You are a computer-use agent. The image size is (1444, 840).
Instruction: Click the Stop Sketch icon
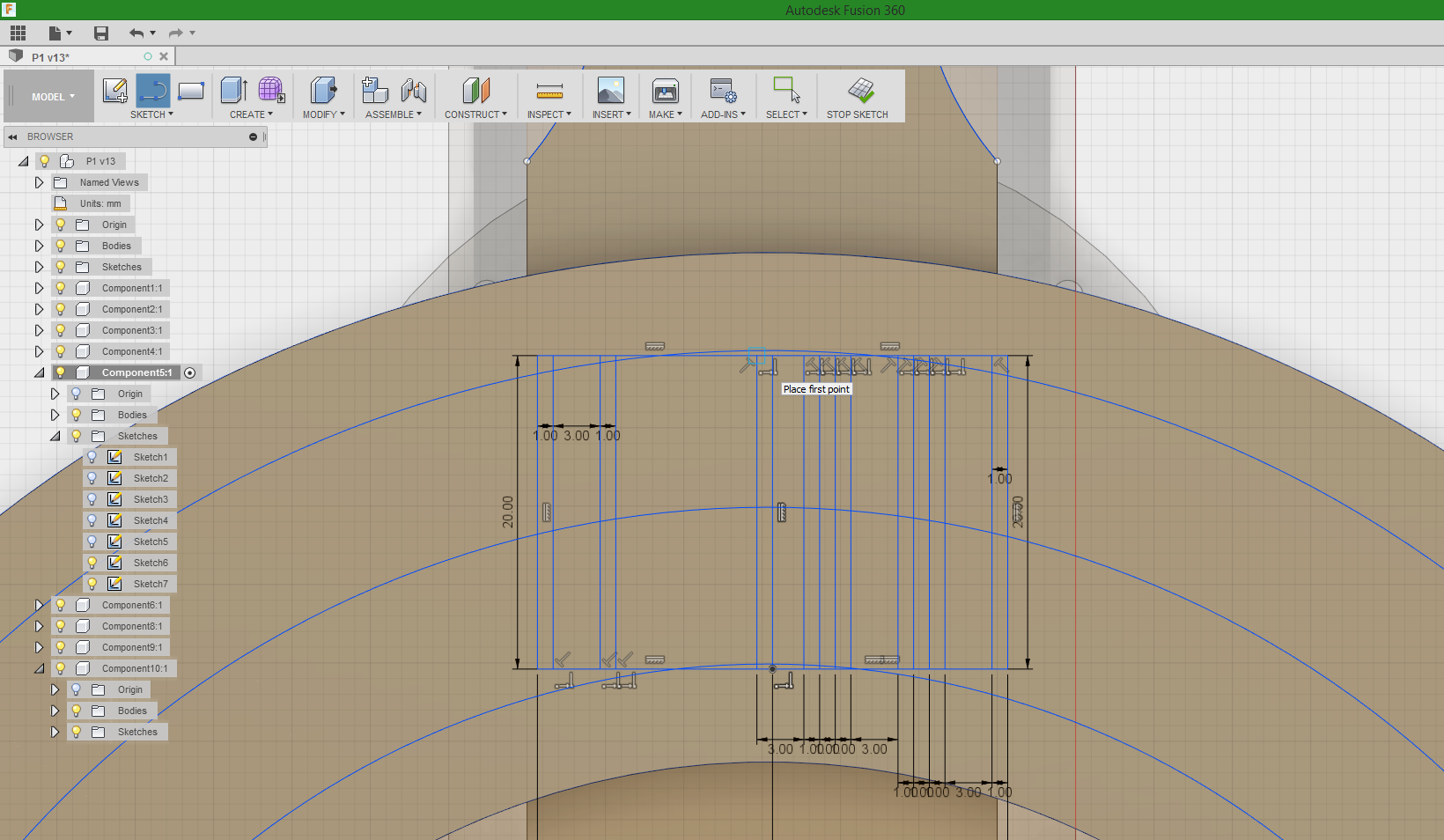click(x=860, y=90)
